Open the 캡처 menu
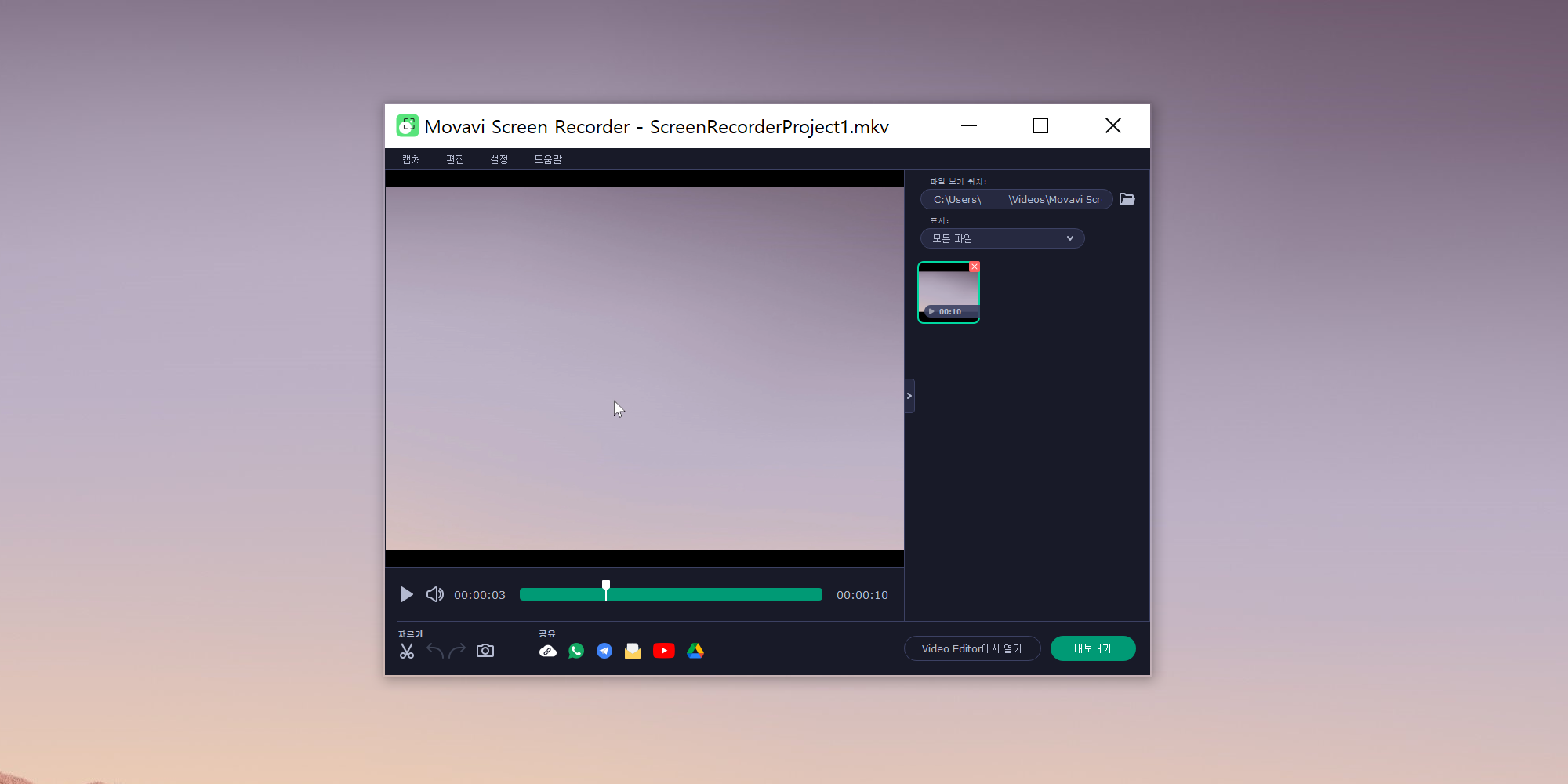 tap(412, 159)
